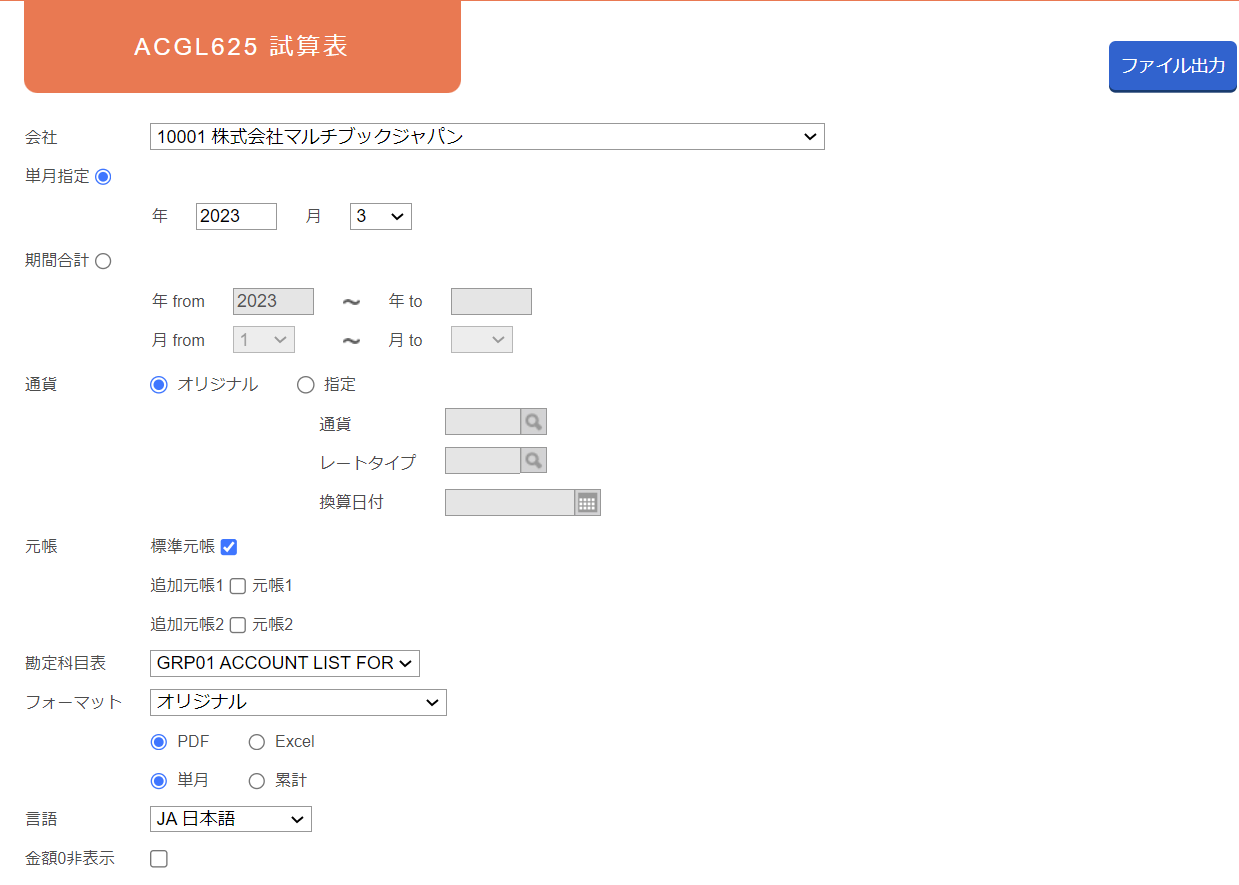Select the PDF radio button
The height and width of the screenshot is (885, 1239).
click(158, 742)
